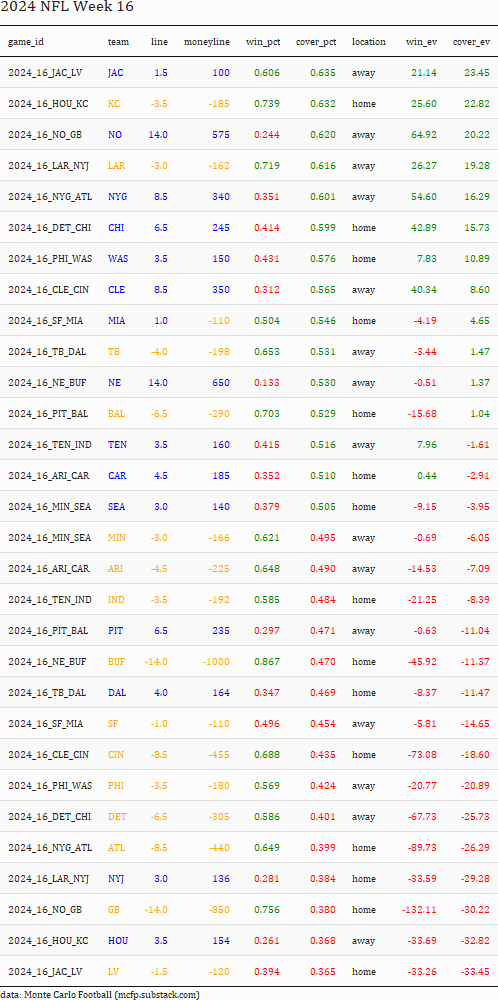Click the win_pct column header

pyautogui.click(x=263, y=42)
